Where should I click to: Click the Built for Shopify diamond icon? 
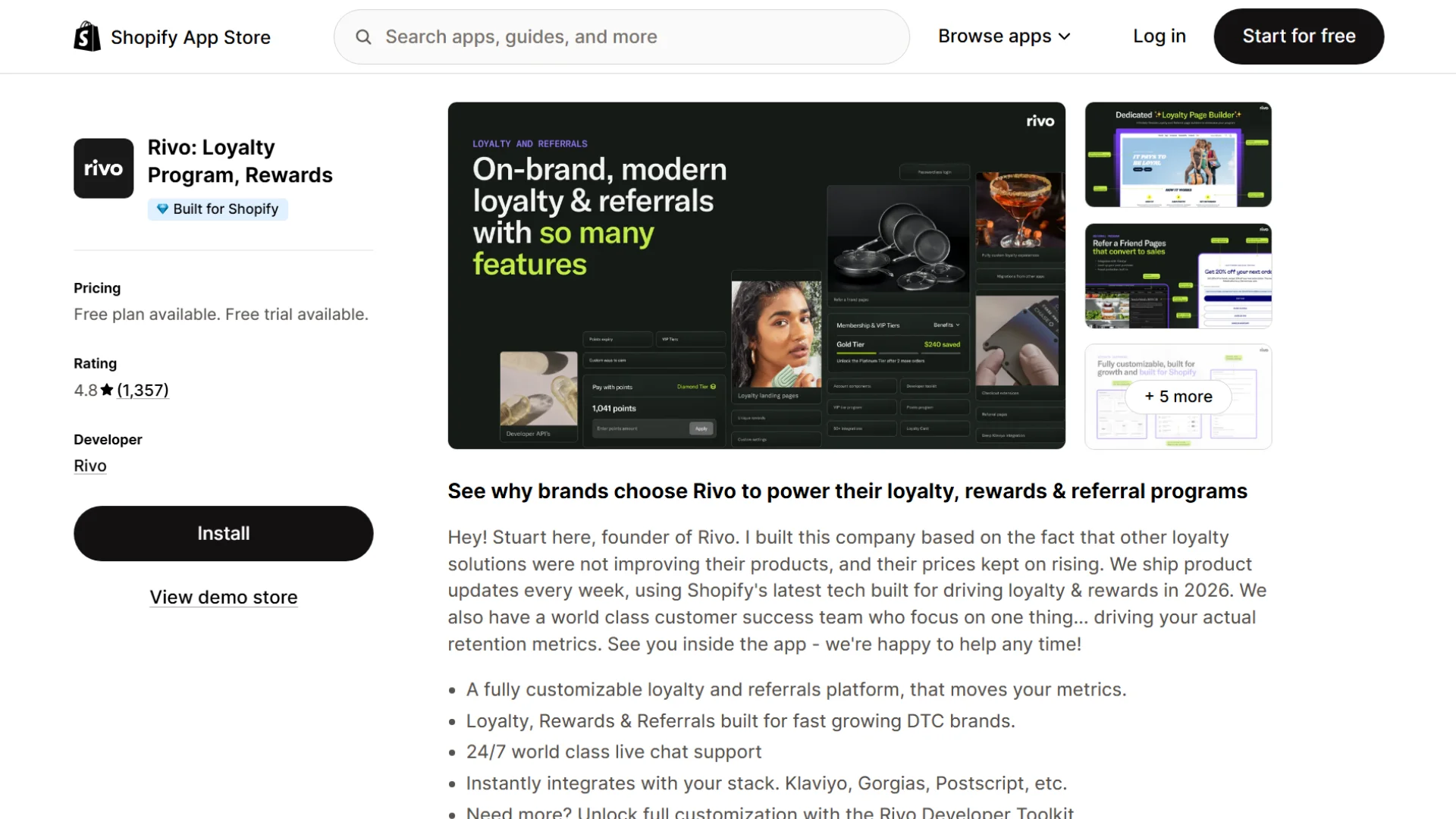click(162, 209)
